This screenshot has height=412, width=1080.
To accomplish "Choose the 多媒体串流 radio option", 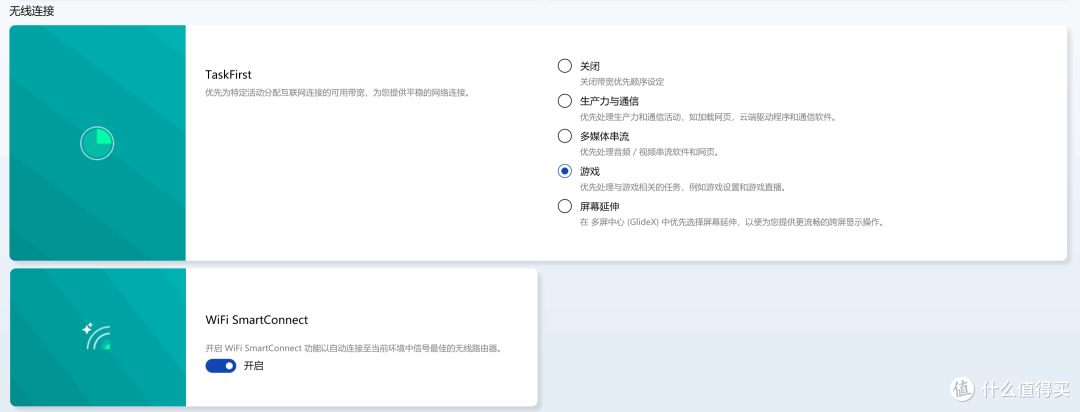I will click(x=565, y=136).
